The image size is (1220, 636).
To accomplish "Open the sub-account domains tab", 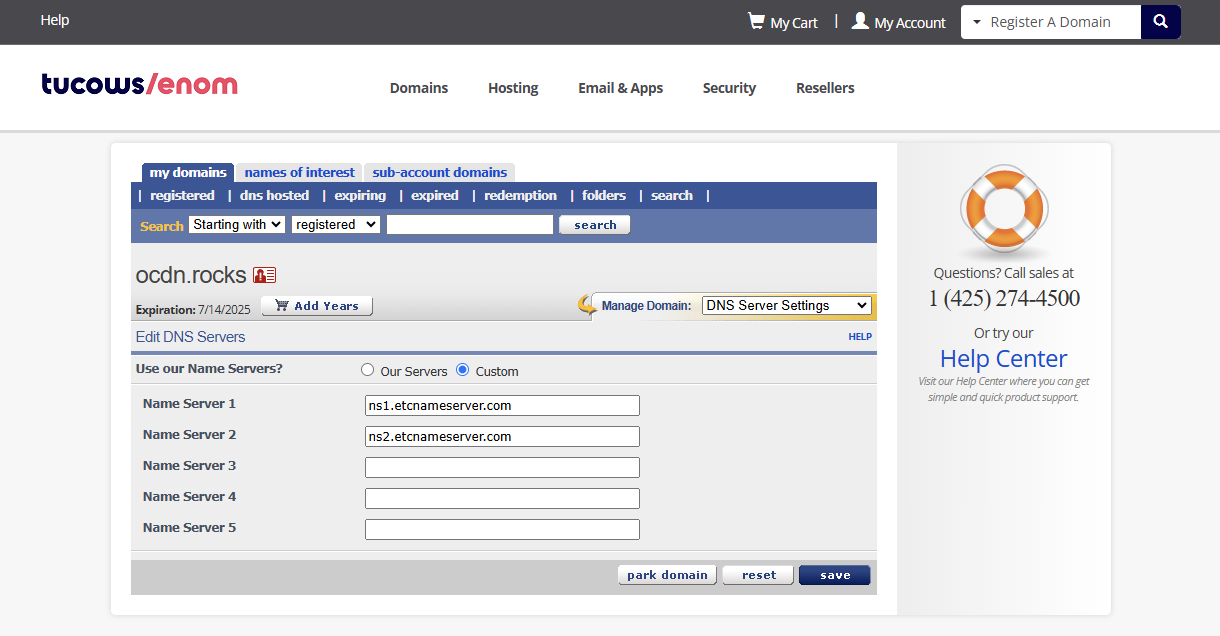I will [439, 172].
